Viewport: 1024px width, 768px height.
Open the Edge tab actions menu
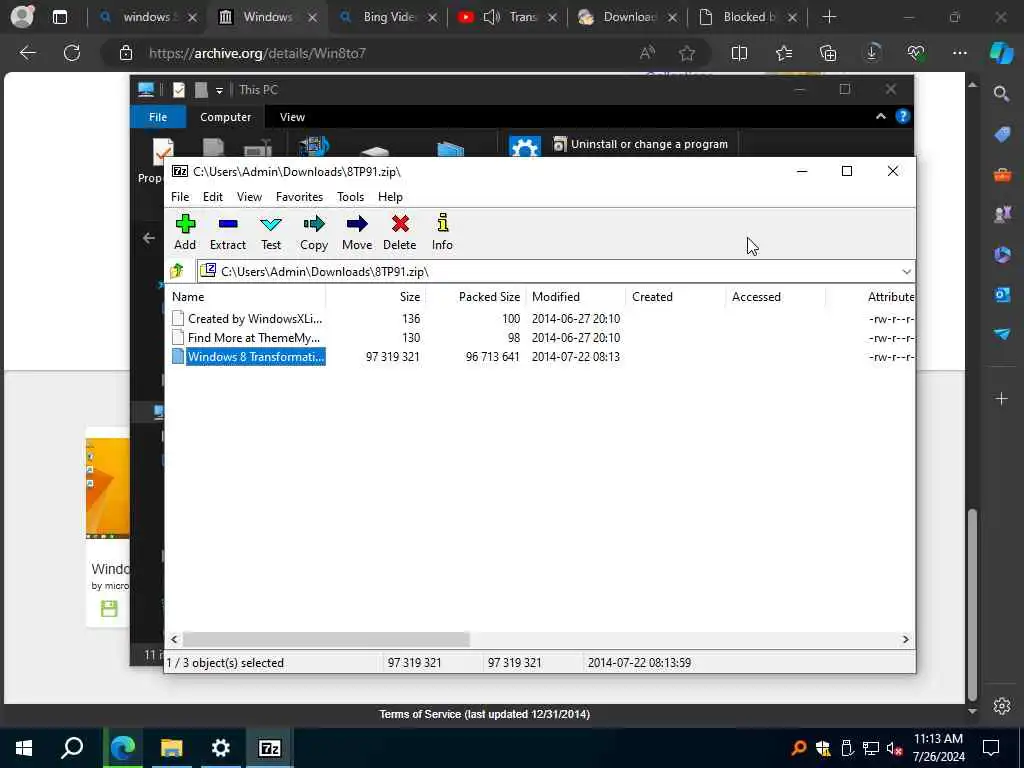click(59, 17)
